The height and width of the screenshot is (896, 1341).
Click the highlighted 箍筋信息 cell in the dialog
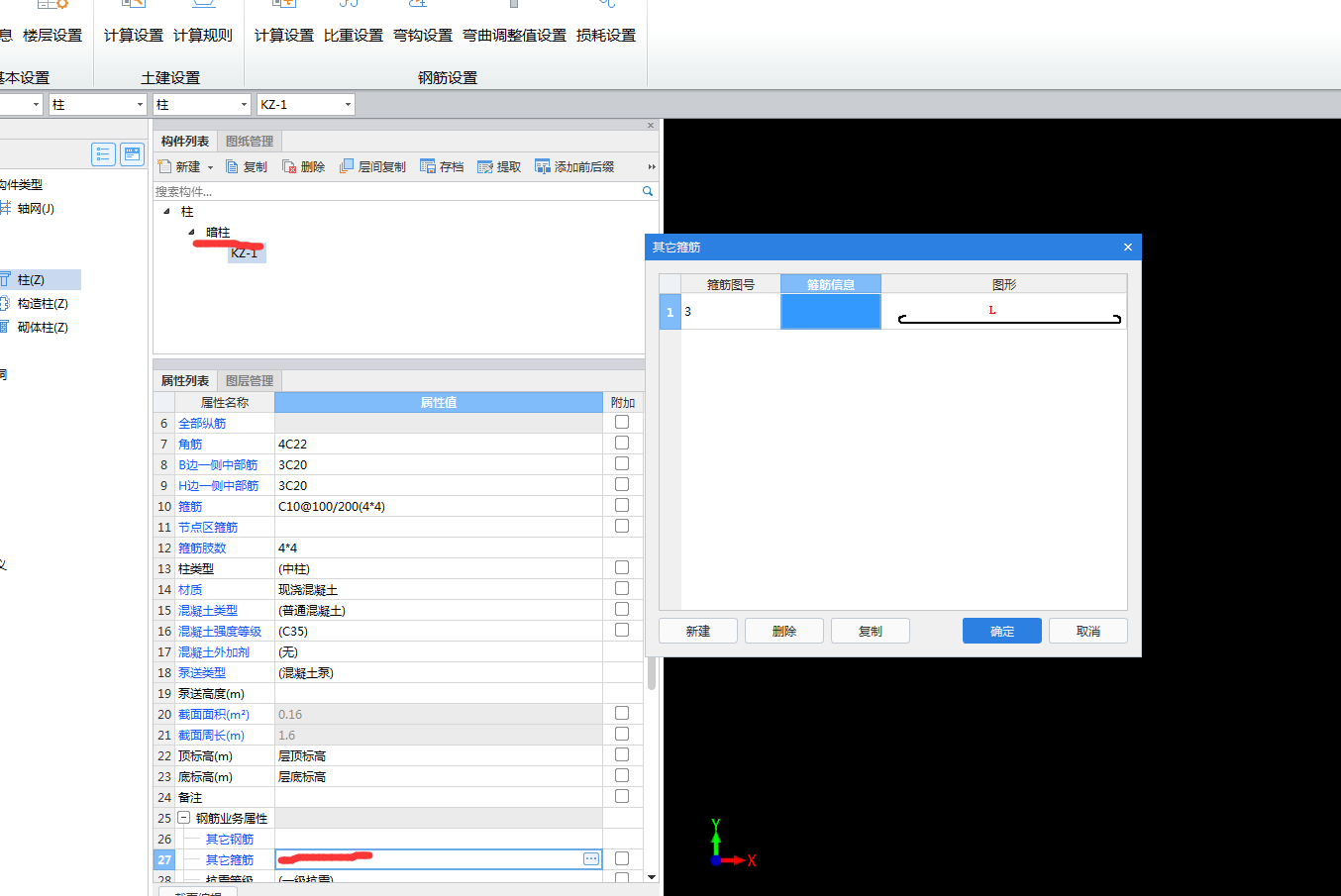831,312
